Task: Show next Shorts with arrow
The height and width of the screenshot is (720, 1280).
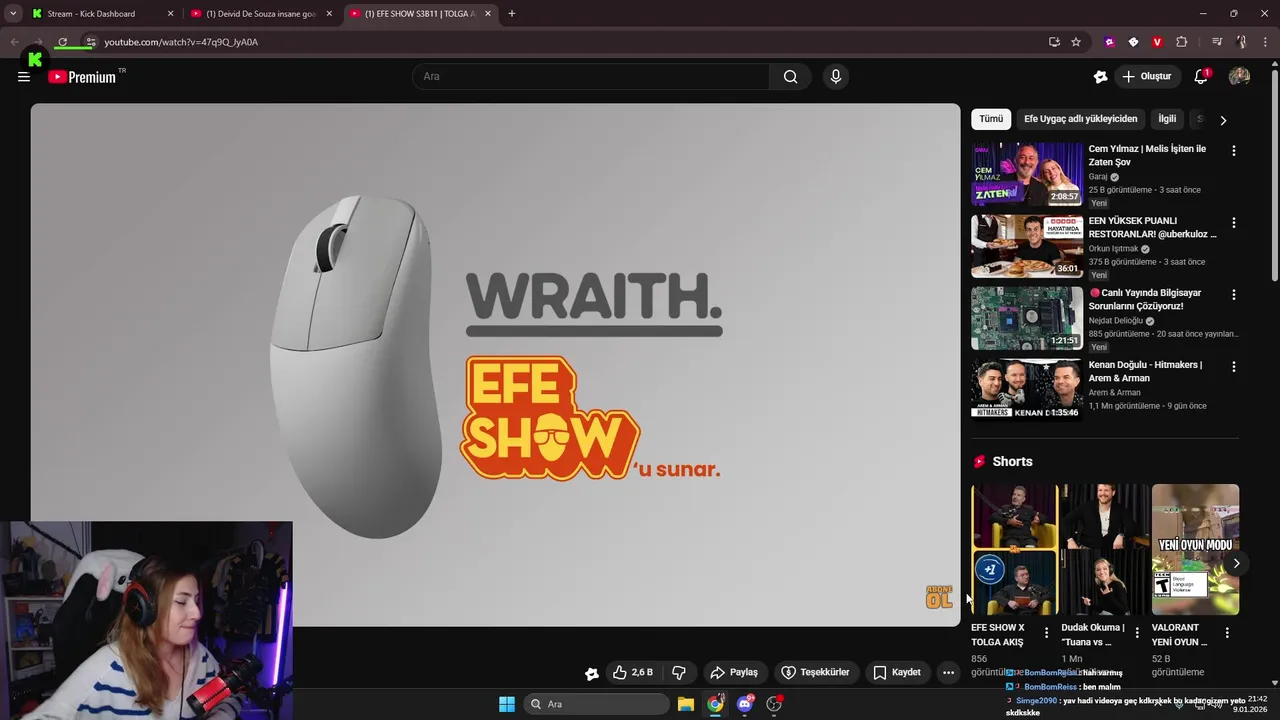Action: (1236, 564)
